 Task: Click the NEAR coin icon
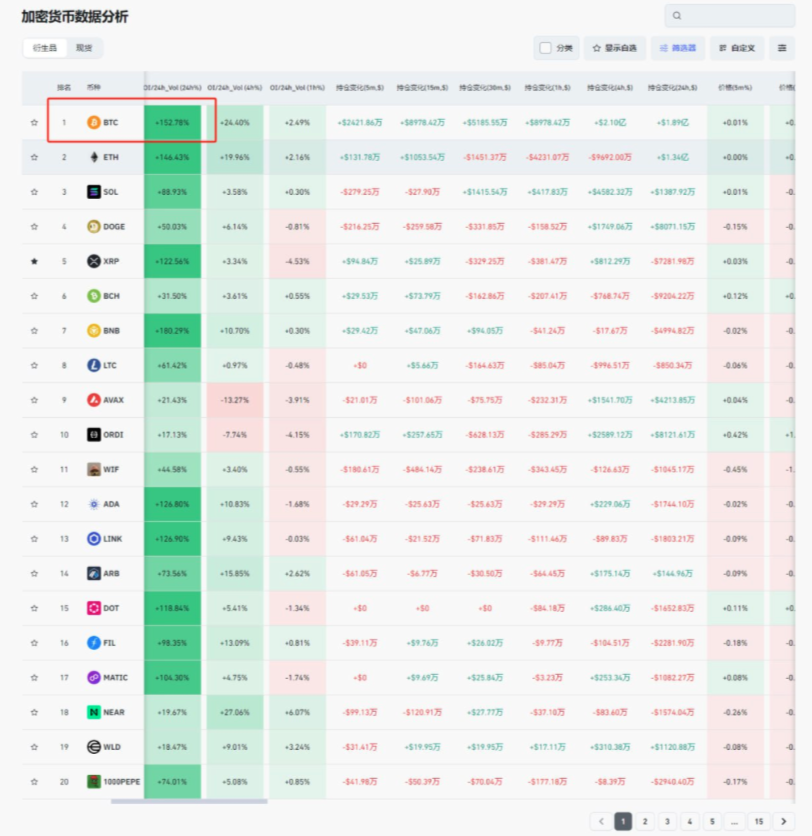(x=94, y=712)
